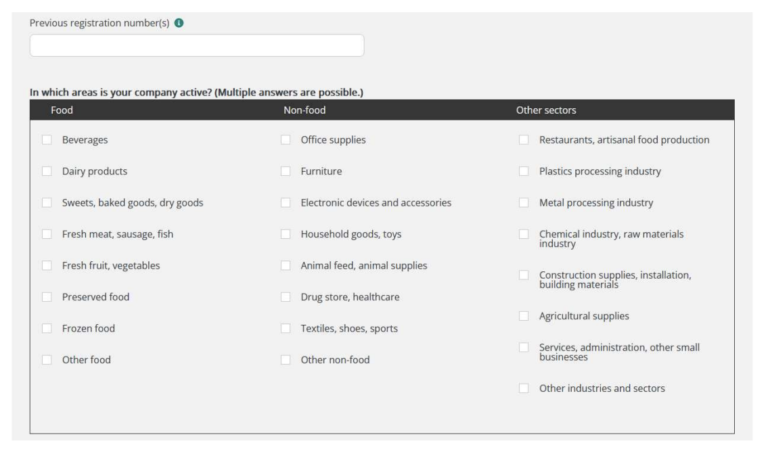768x454 pixels.
Task: Check the Beverages checkbox
Action: (x=47, y=140)
